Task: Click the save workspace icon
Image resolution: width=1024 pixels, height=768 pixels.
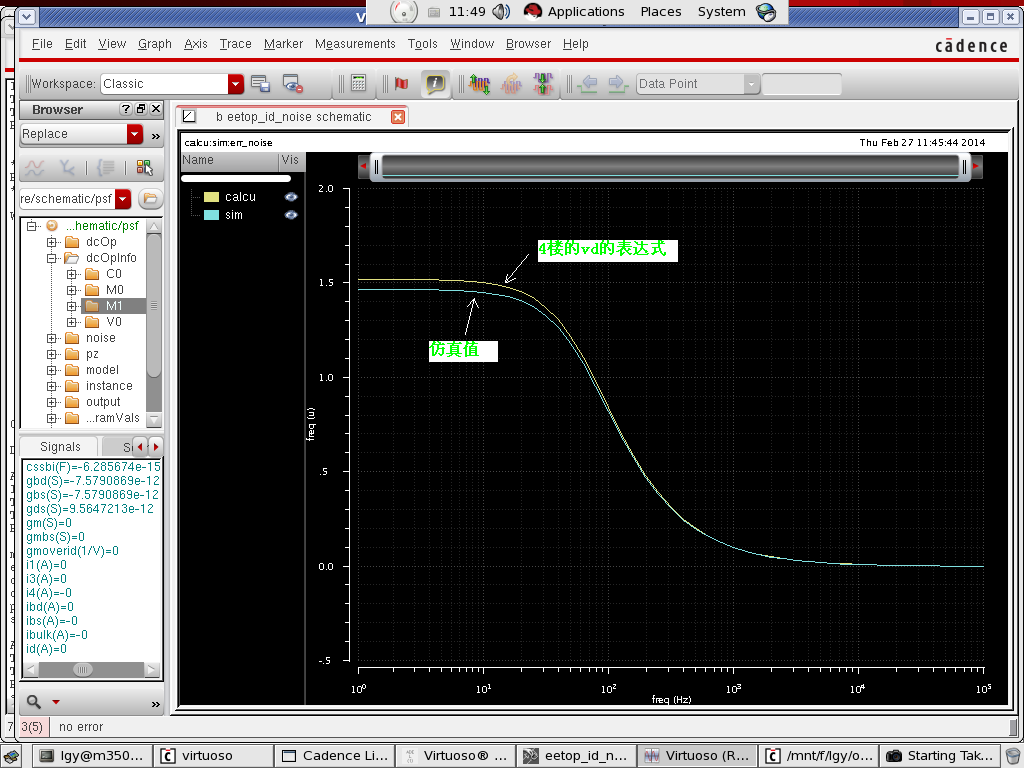Action: tap(260, 84)
